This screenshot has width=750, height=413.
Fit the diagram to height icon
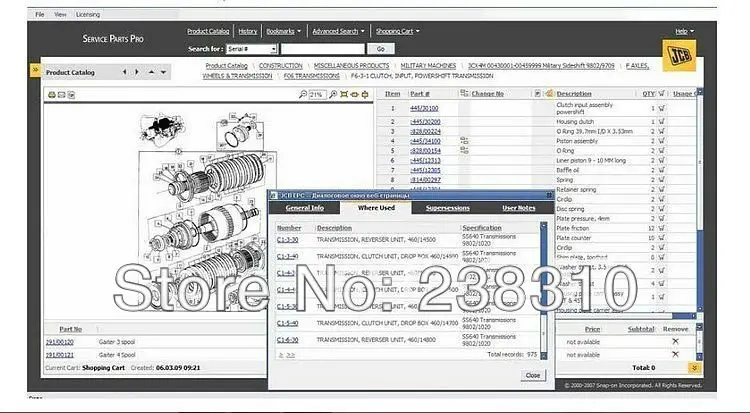[365, 94]
